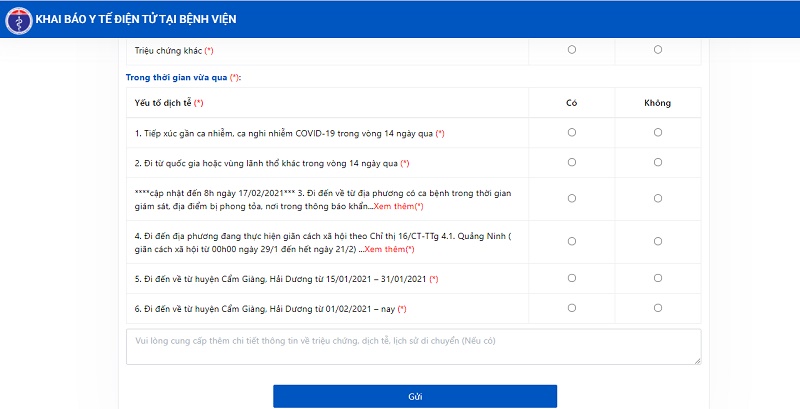Click the additional details text area

(x=413, y=347)
